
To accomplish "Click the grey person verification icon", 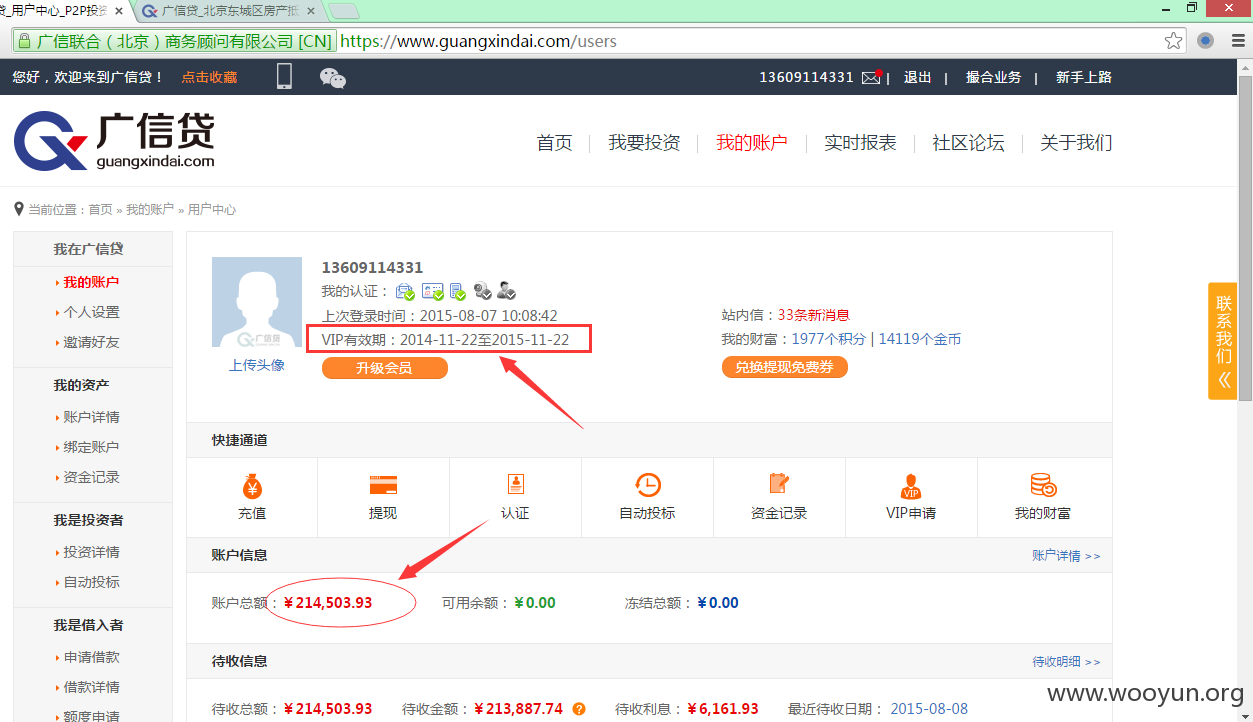I will click(x=506, y=291).
